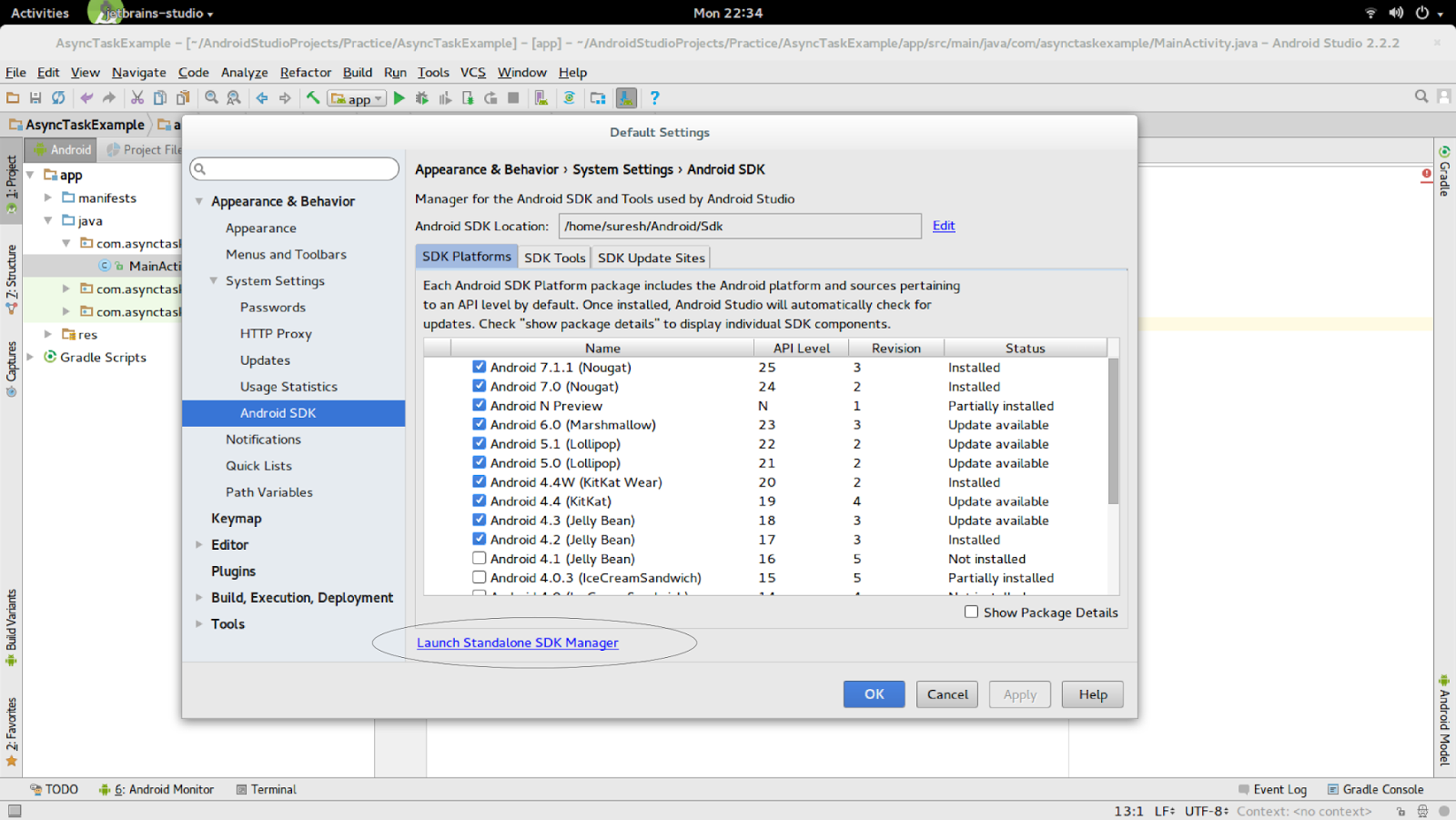Open the AVD Manager toolbar icon
This screenshot has width=1456, height=820.
[541, 97]
